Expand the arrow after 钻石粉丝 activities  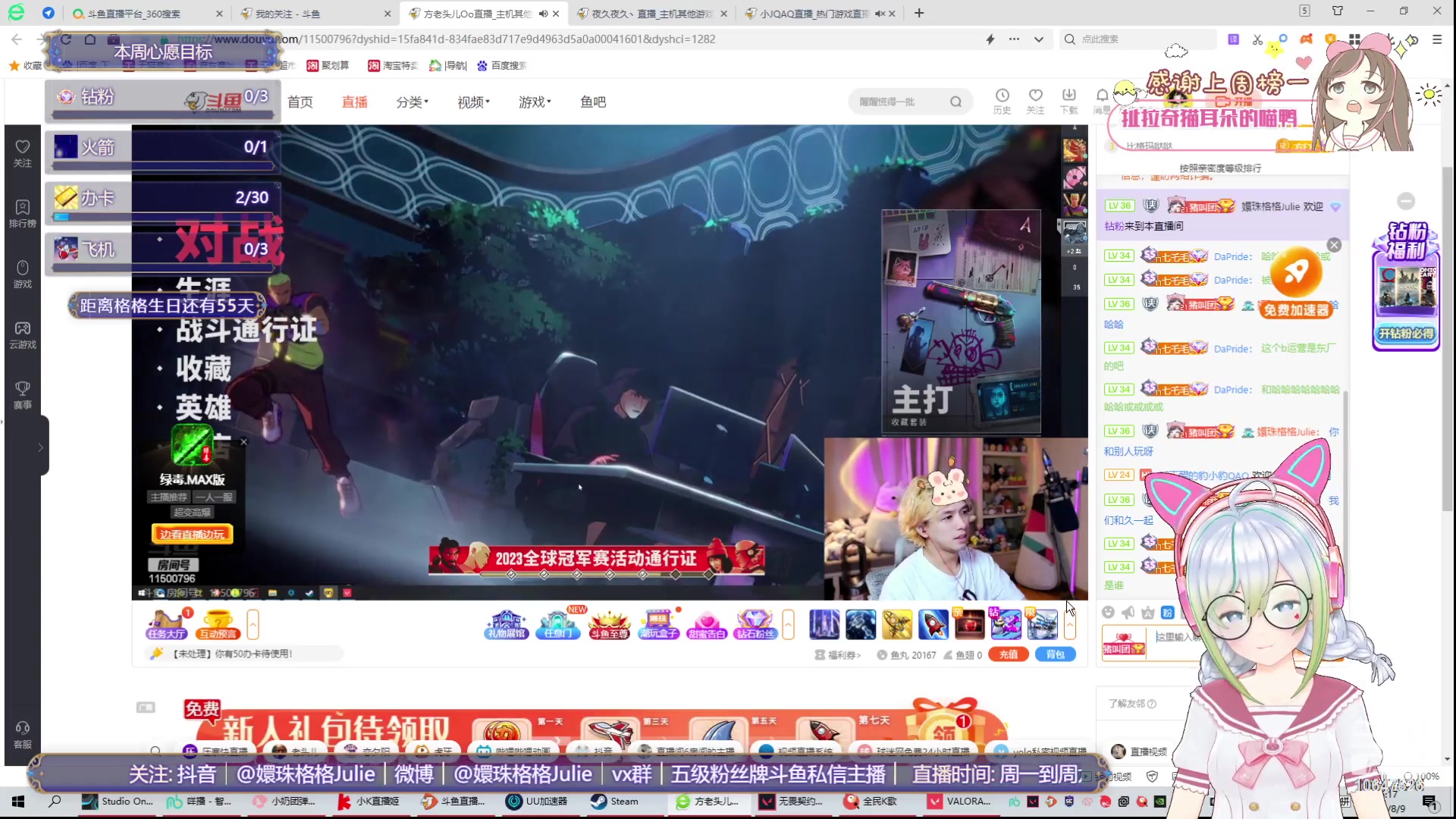(x=789, y=625)
